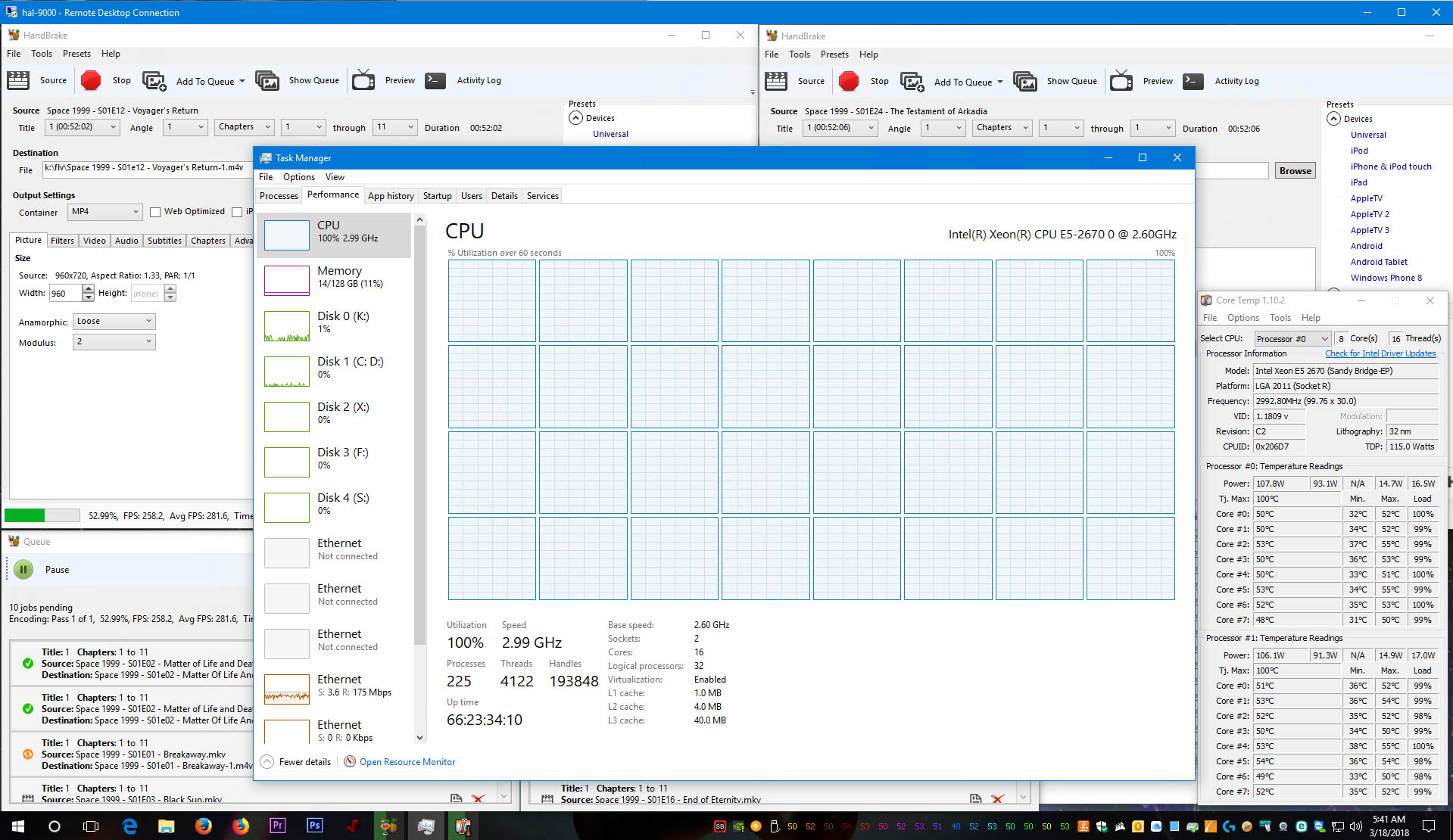This screenshot has height=840, width=1453.
Task: Open Resource Monitor icon link in Task Manager
Action: click(x=350, y=761)
